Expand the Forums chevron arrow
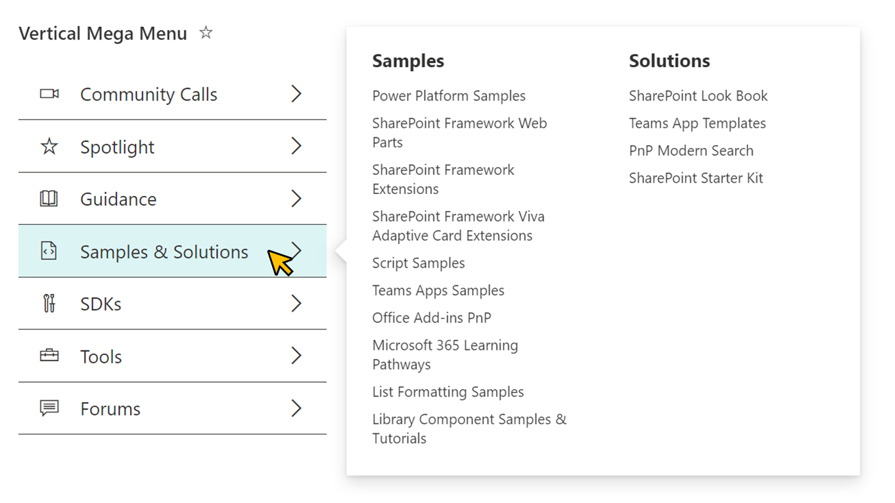Screen dimensions: 895x503 click(296, 408)
